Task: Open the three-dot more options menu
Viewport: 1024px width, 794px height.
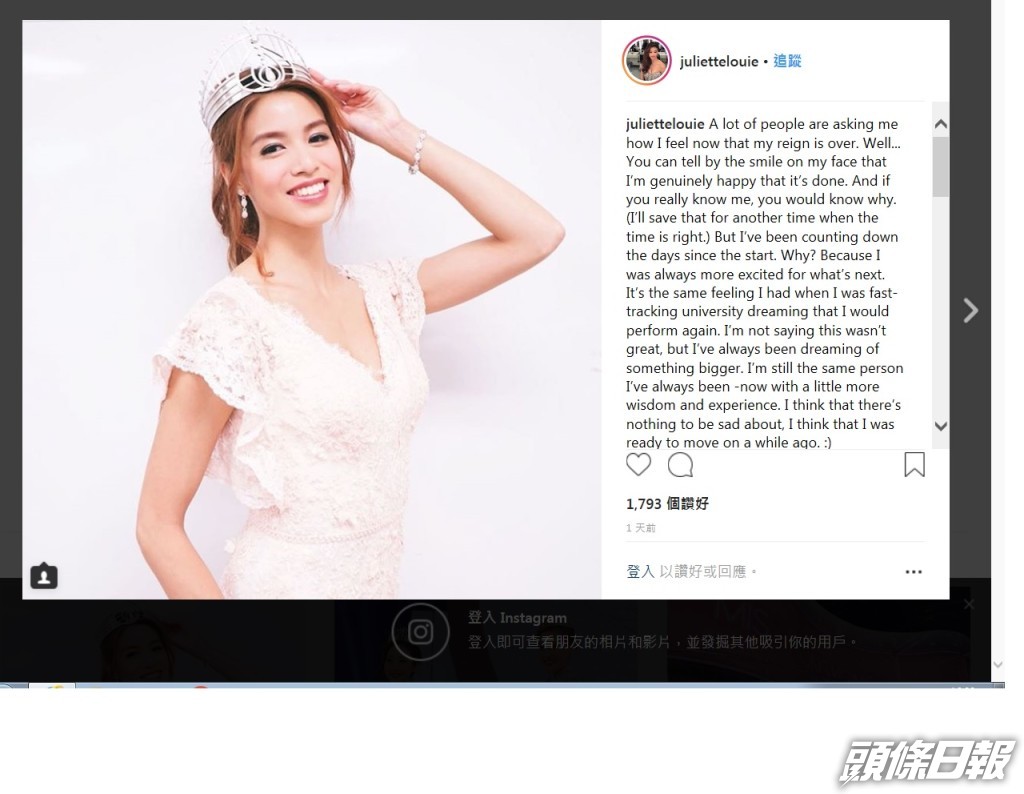Action: [x=913, y=572]
